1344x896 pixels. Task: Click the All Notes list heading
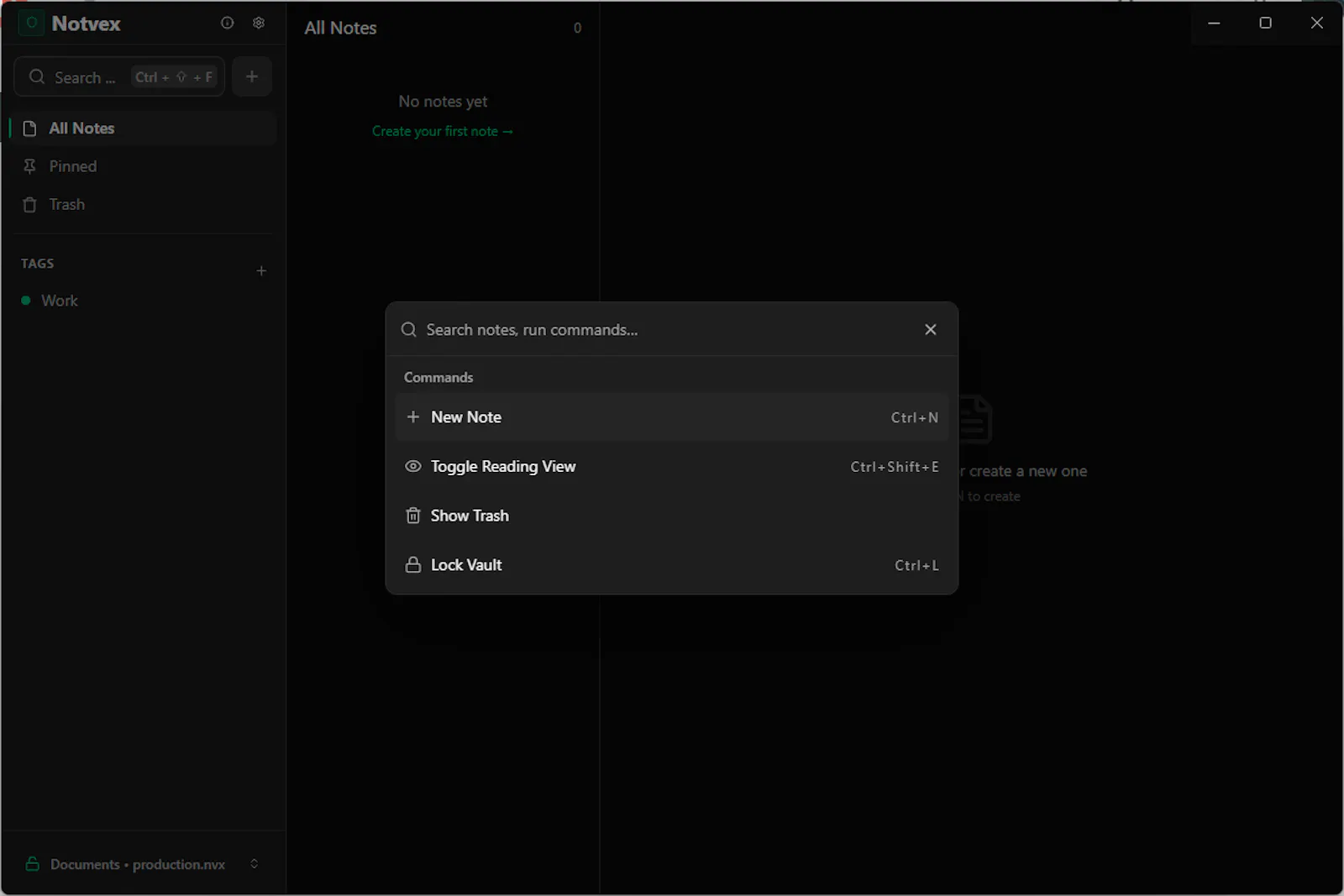[340, 28]
